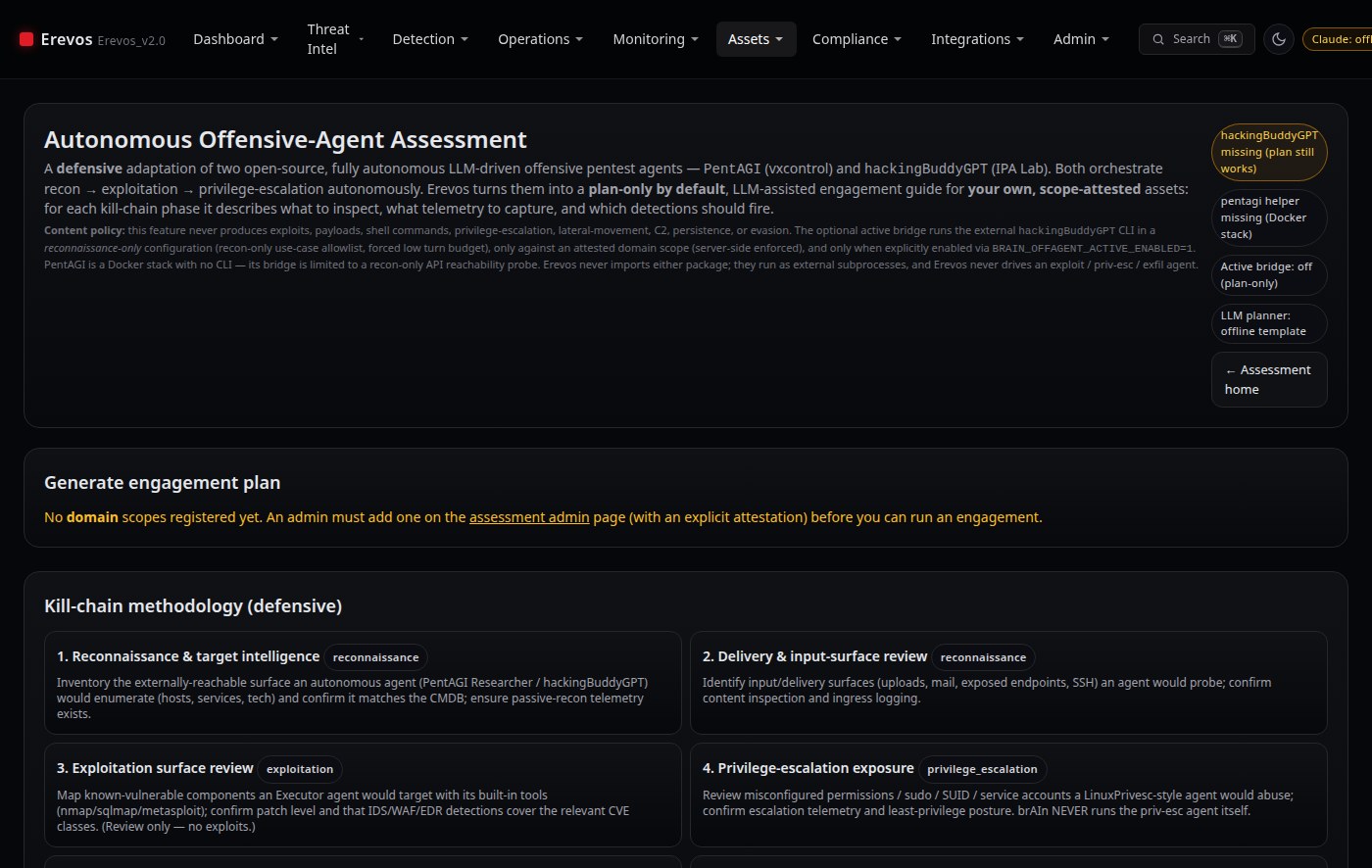
Task: Click the reconnaissance tag in card 2
Action: coord(983,657)
